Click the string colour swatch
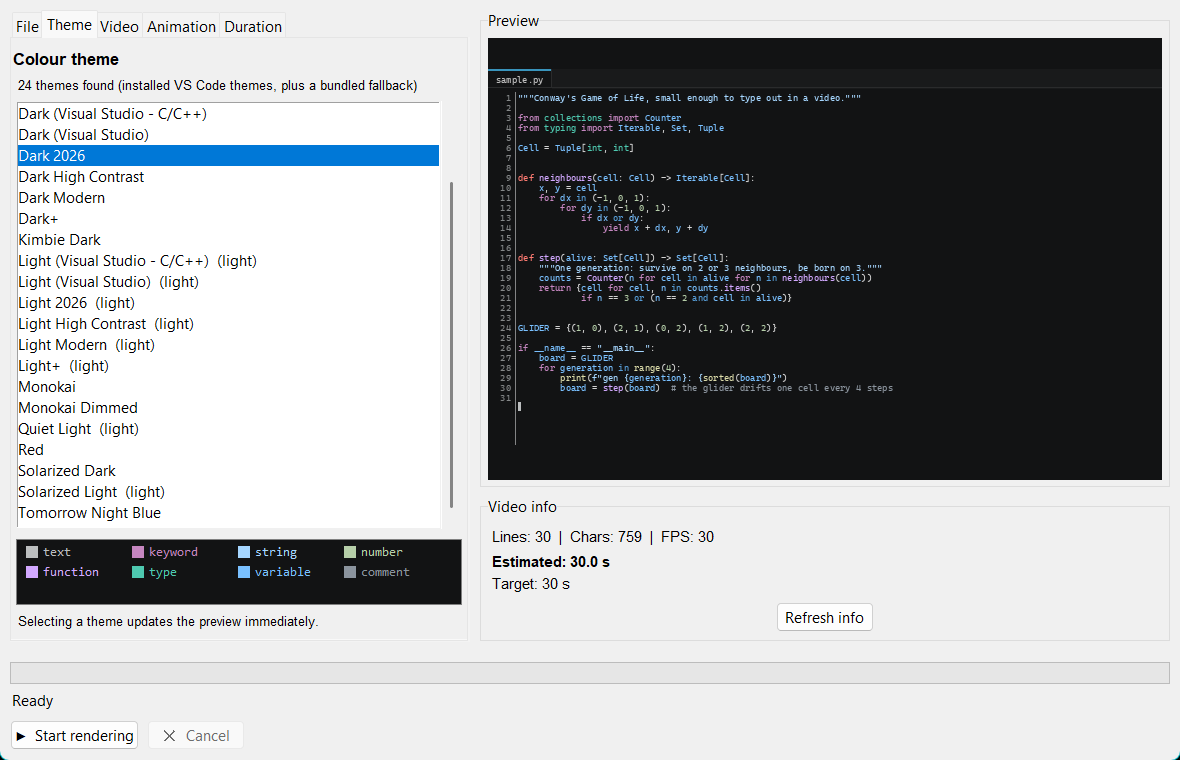This screenshot has height=760, width=1180. coord(244,552)
